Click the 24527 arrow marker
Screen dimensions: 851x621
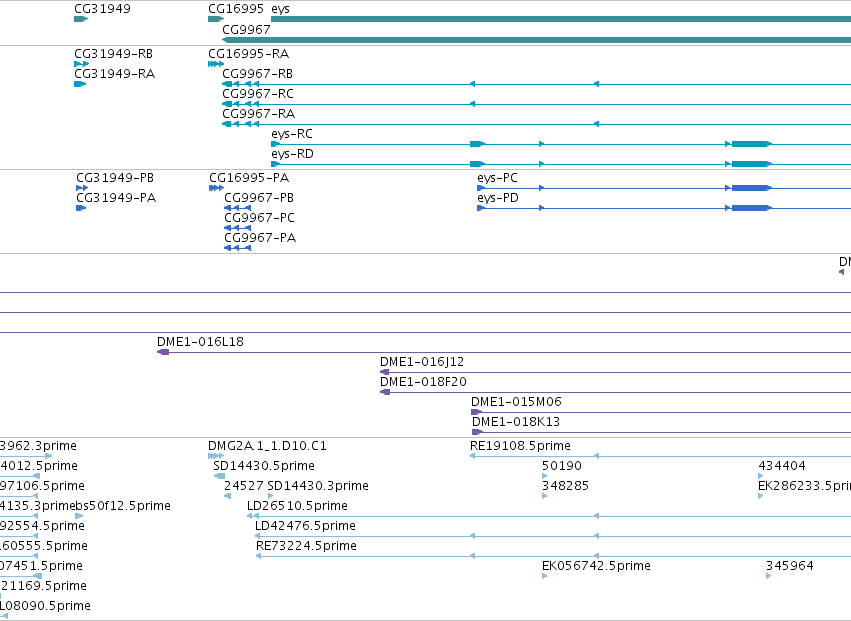click(x=227, y=496)
